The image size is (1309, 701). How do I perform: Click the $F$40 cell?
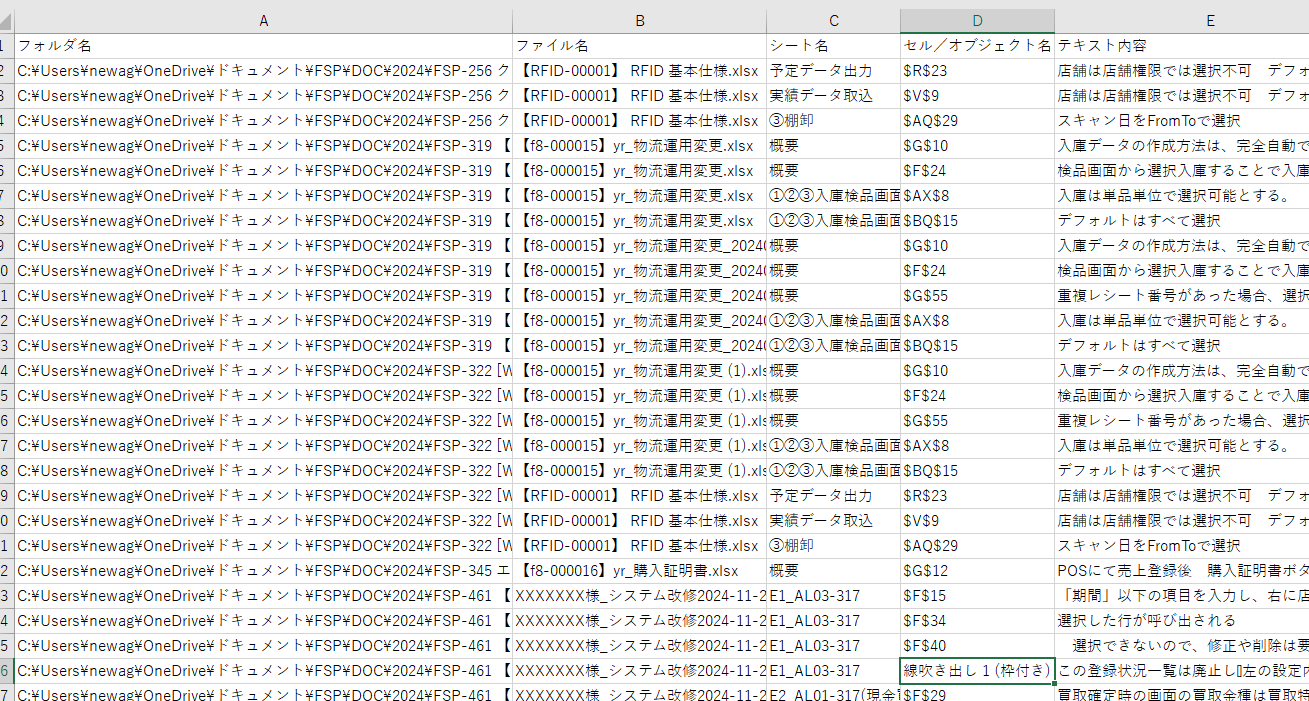click(978, 646)
